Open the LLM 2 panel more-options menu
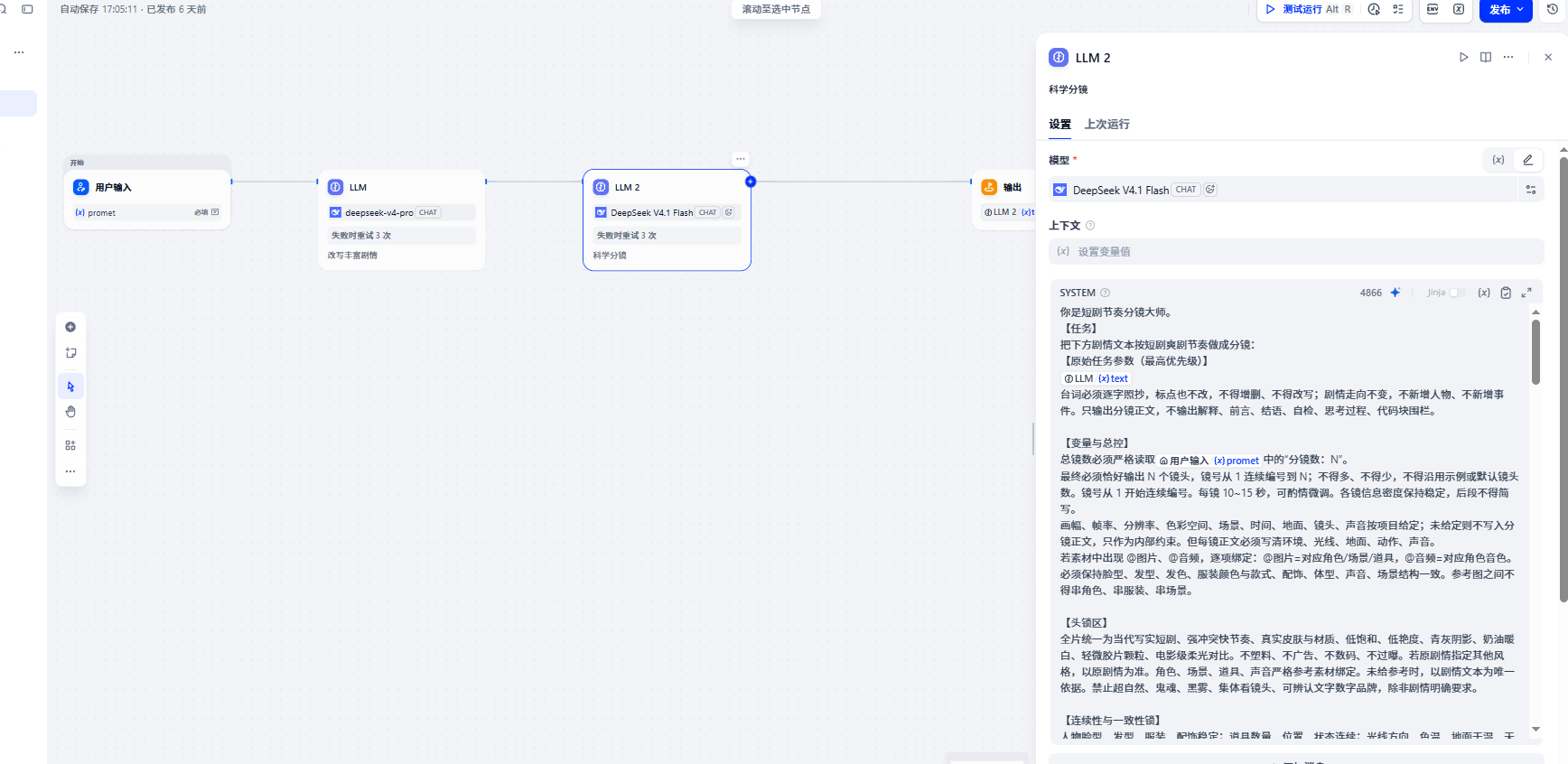The image size is (1568, 764). point(1508,57)
